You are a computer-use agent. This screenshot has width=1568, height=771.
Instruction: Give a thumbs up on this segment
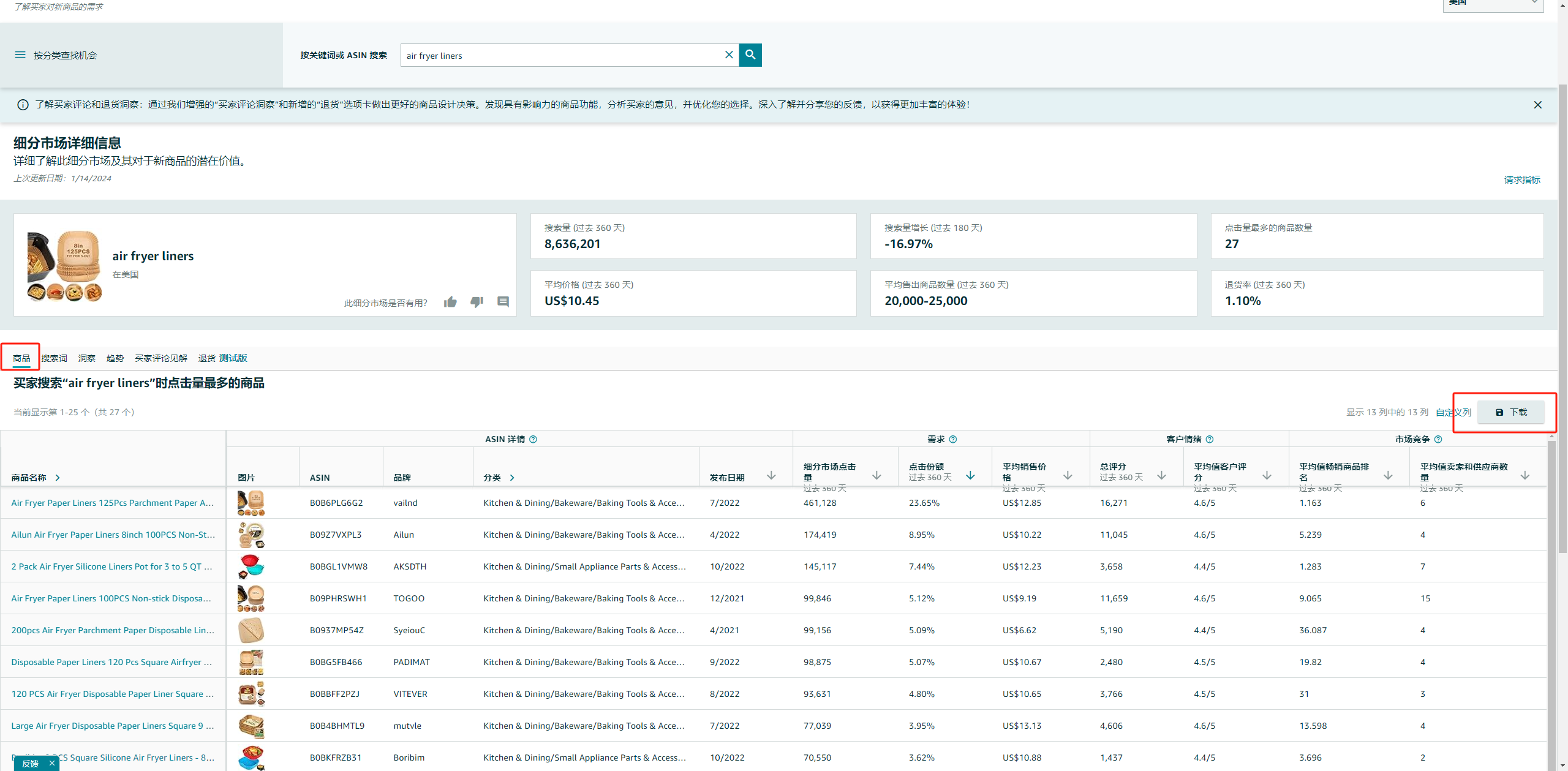(x=450, y=302)
